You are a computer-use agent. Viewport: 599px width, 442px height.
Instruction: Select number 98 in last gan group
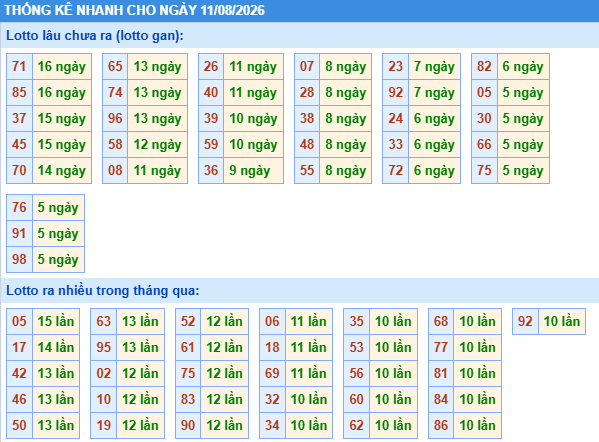(19, 259)
